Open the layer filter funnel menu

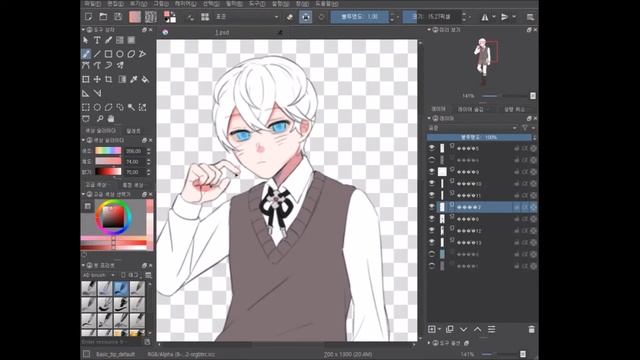(525, 128)
